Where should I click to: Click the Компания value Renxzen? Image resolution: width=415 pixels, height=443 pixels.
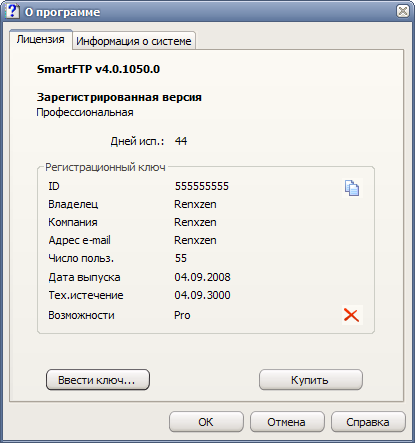click(195, 222)
